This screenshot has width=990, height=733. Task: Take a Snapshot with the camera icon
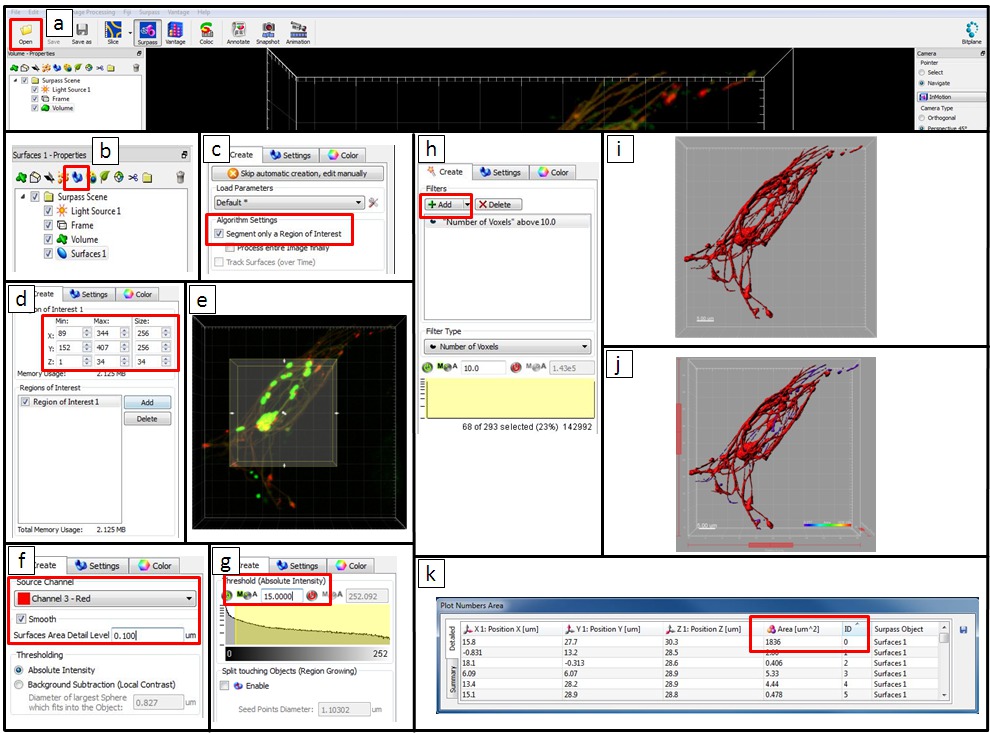(x=268, y=32)
